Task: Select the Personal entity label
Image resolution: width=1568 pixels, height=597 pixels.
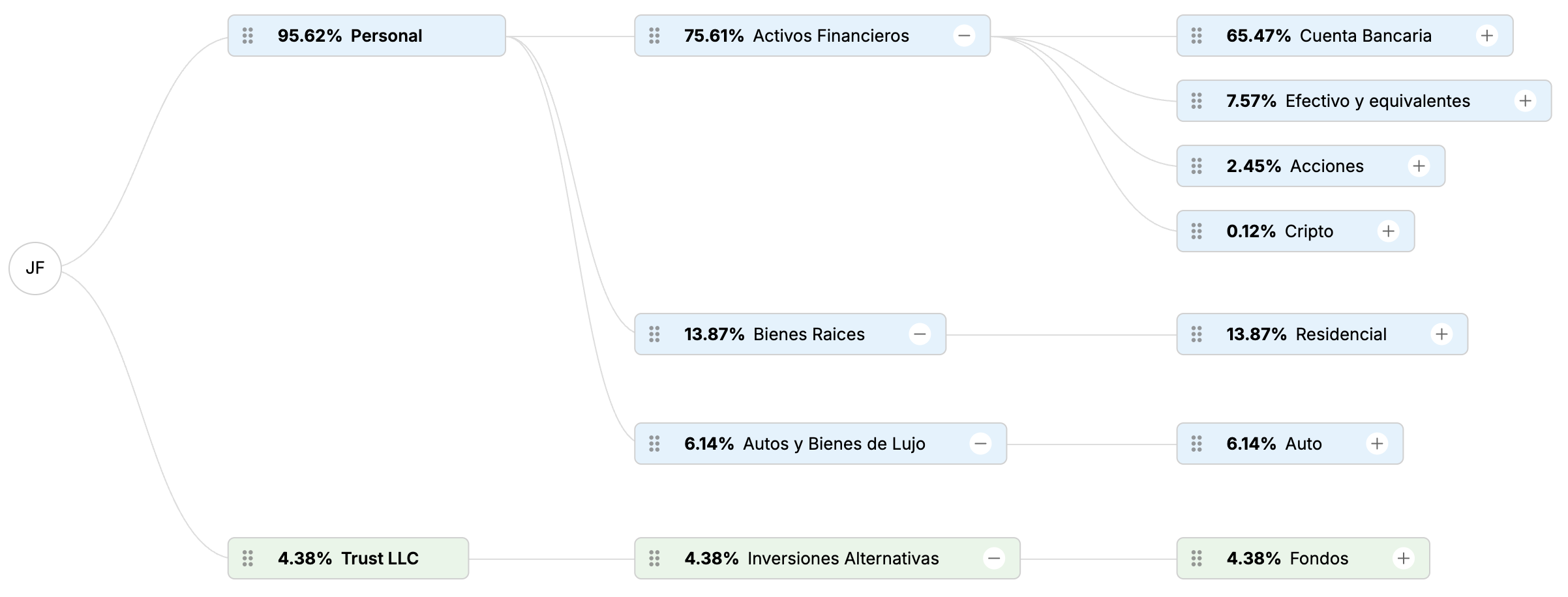Action: 386,36
